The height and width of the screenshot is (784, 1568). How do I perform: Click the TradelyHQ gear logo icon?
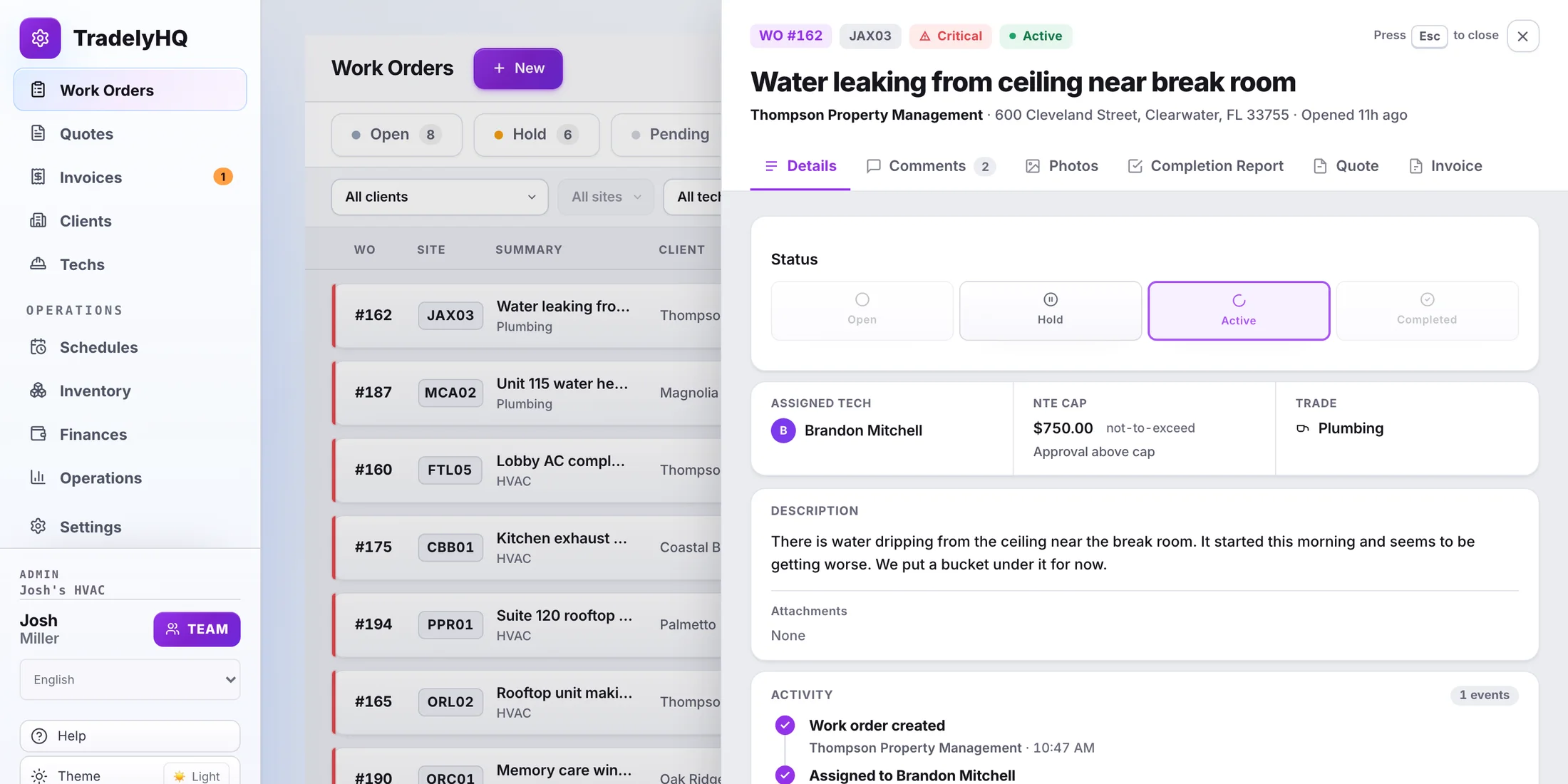pyautogui.click(x=40, y=38)
